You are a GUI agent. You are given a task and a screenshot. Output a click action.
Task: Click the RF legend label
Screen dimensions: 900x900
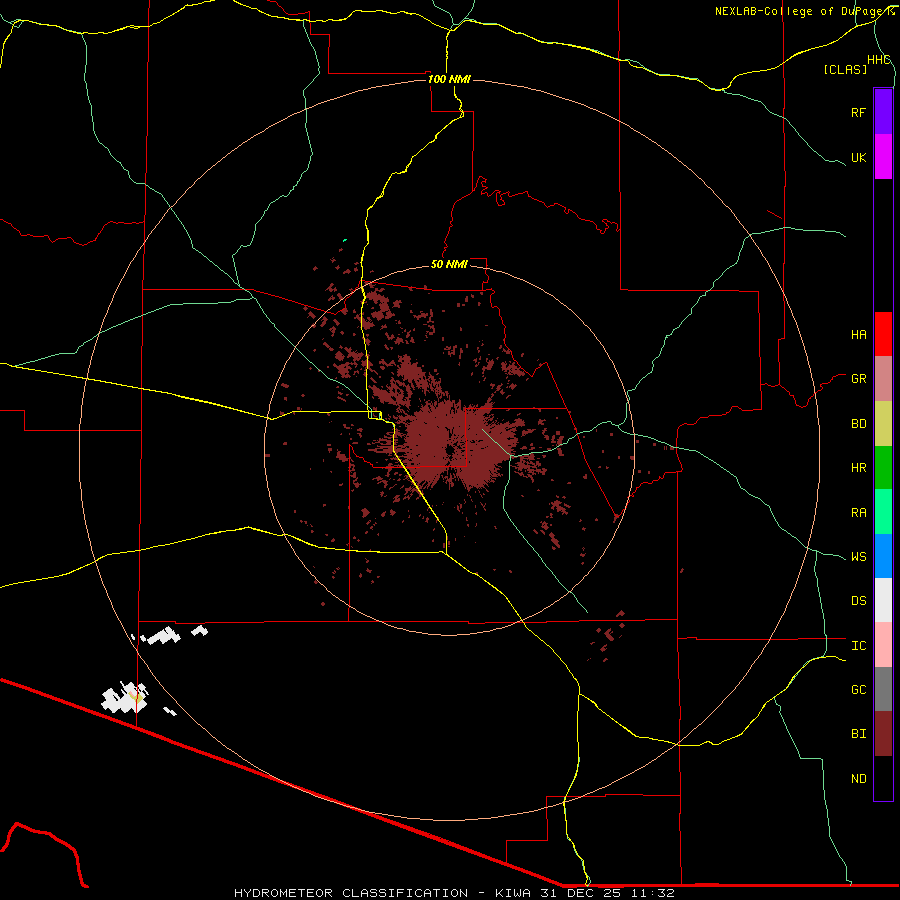click(858, 112)
